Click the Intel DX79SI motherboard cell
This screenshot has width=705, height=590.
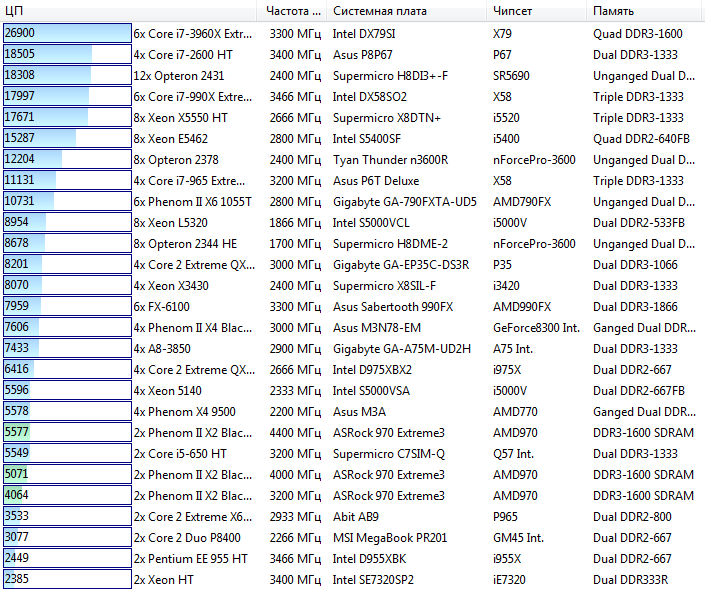click(364, 34)
